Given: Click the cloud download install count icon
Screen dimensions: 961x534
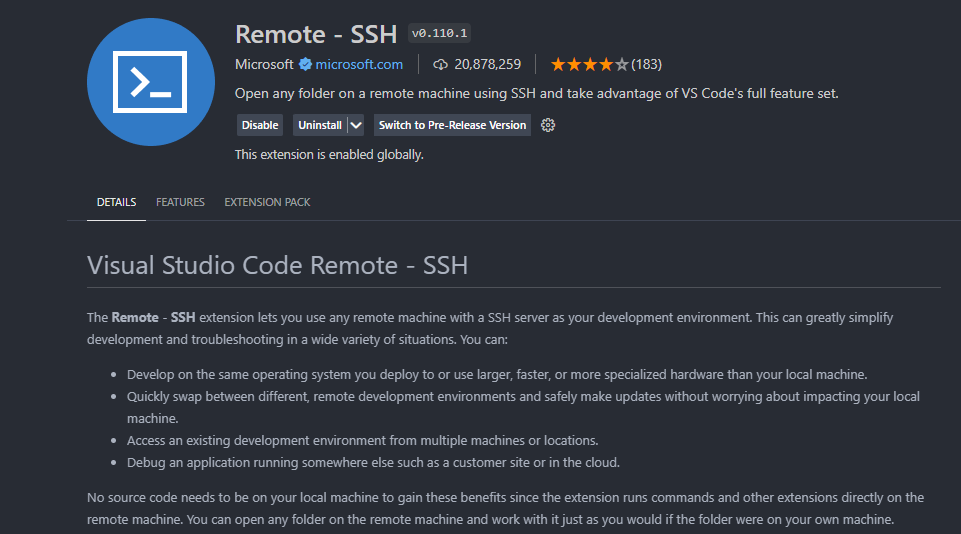Looking at the screenshot, I should [x=440, y=64].
